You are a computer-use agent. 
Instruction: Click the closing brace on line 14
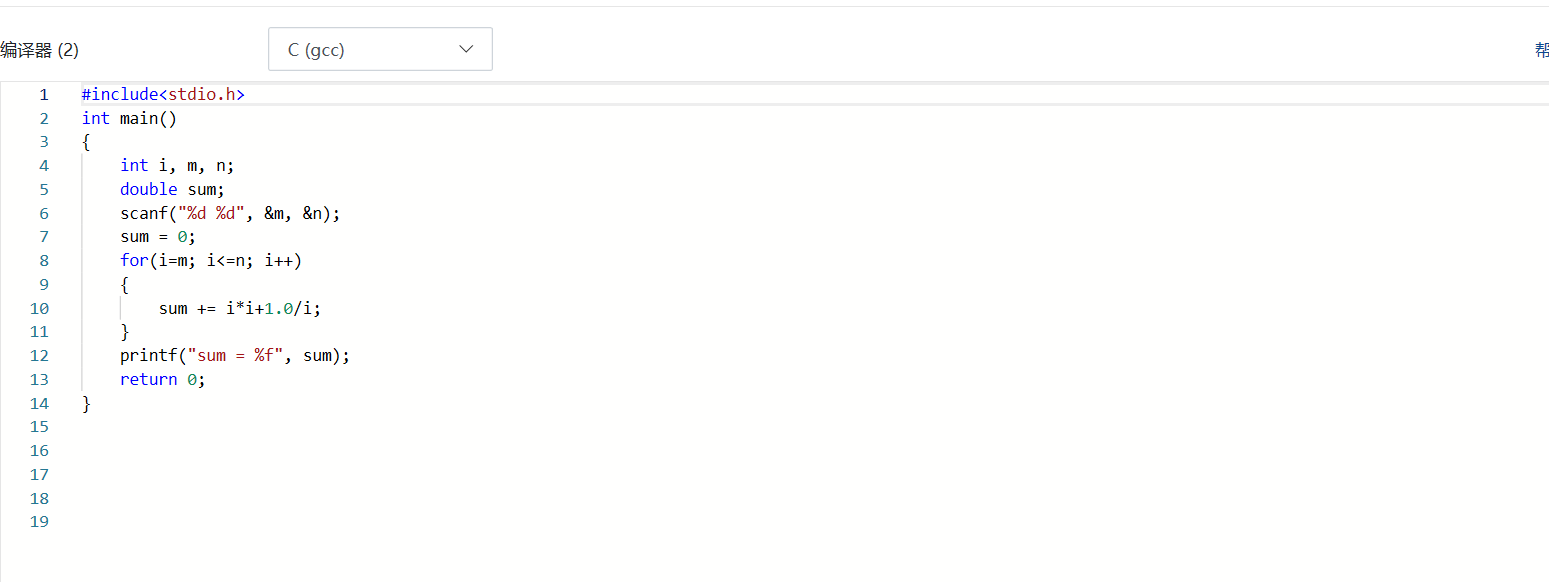coord(86,404)
